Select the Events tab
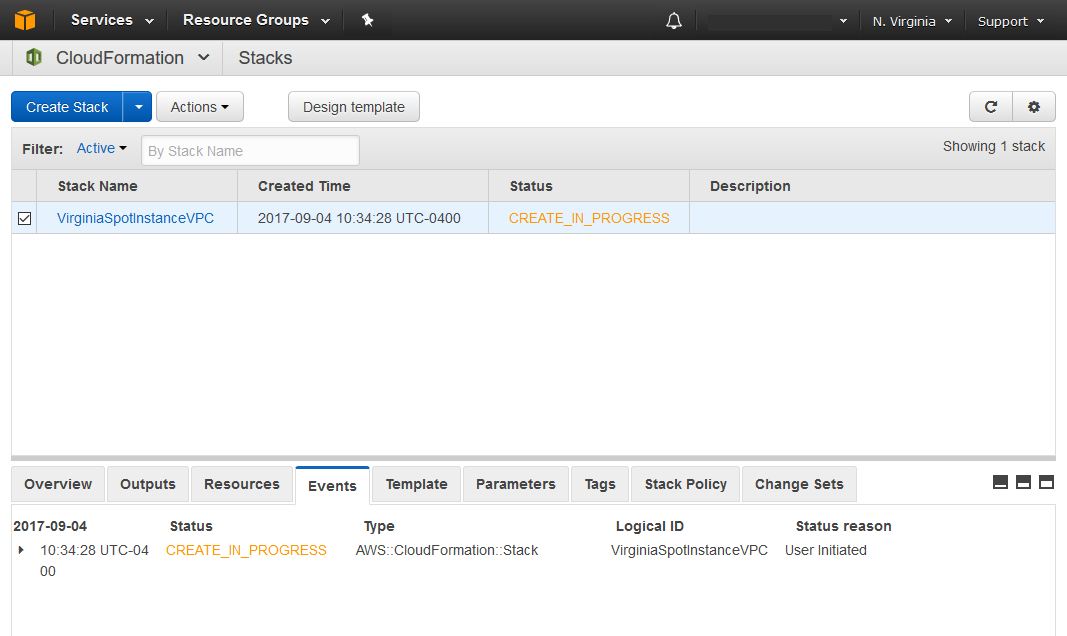The image size is (1067, 636). 332,486
